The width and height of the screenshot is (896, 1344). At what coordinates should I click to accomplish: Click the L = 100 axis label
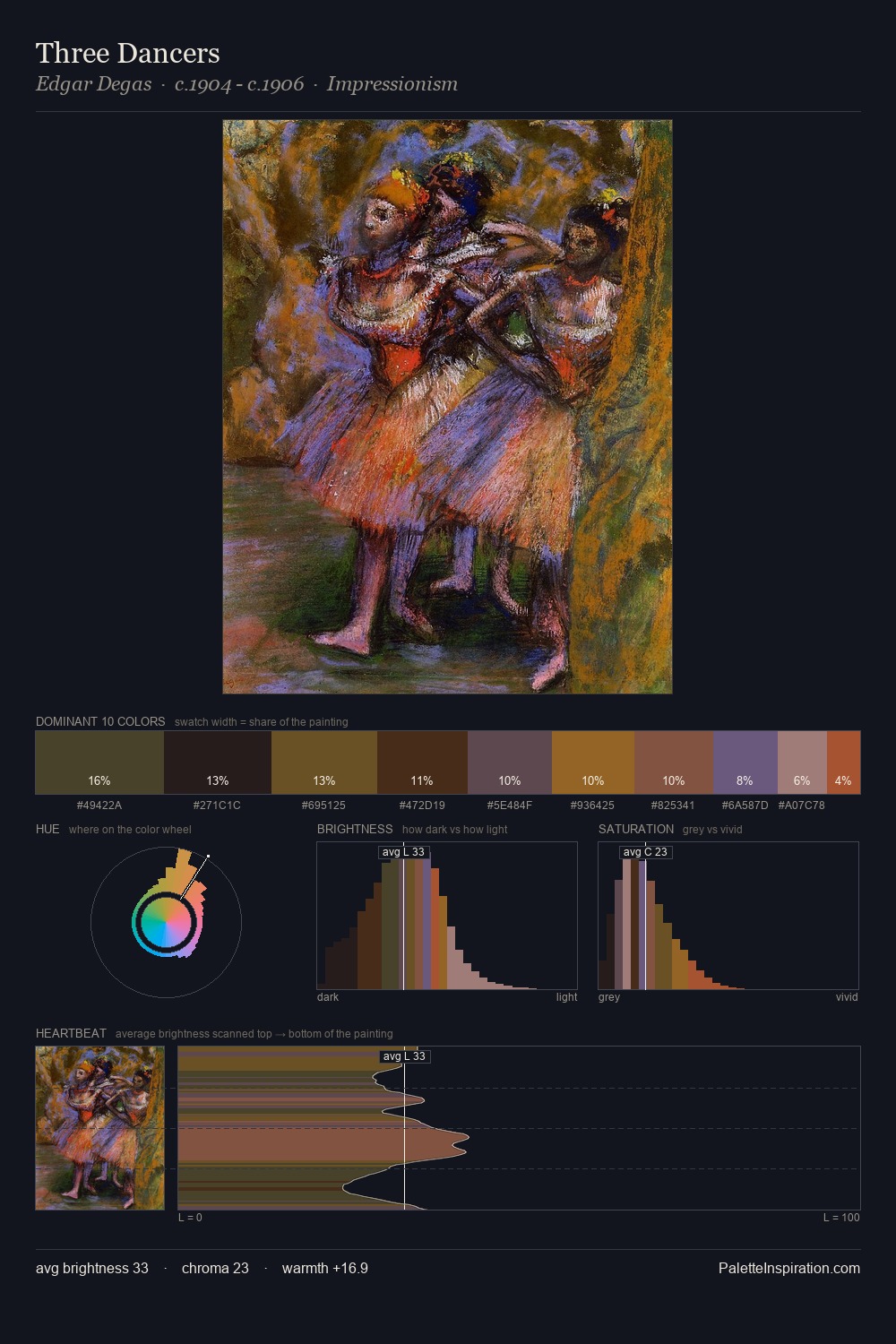tap(841, 1218)
